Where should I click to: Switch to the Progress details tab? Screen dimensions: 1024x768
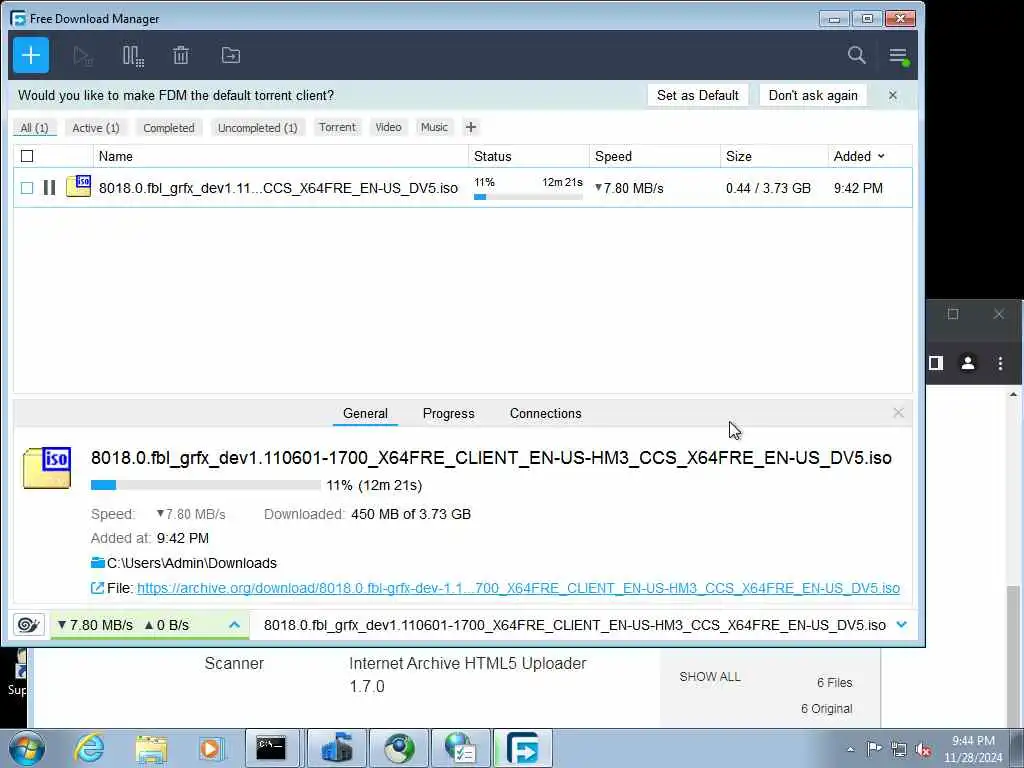[x=449, y=413]
